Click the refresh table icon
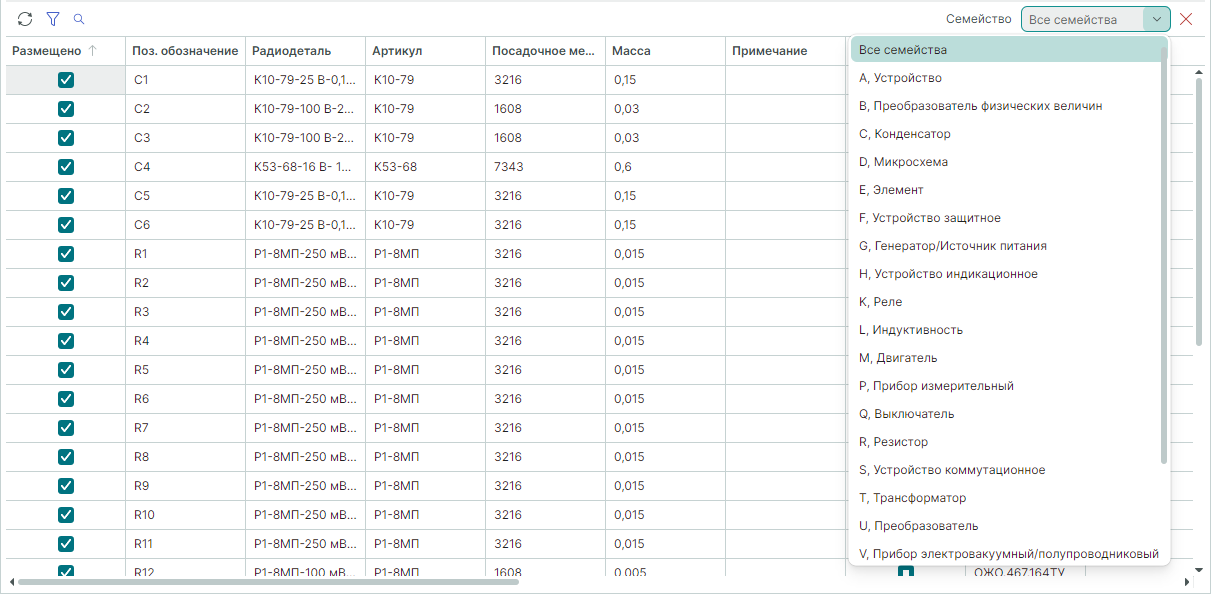 (x=25, y=19)
